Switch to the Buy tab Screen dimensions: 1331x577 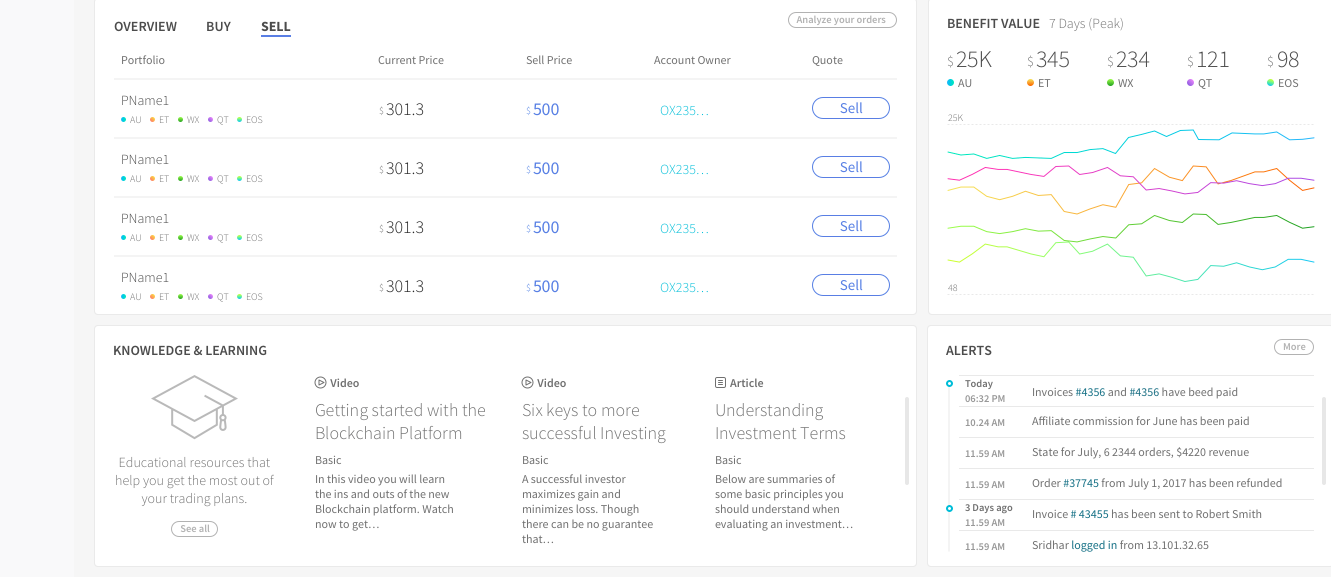pyautogui.click(x=218, y=27)
